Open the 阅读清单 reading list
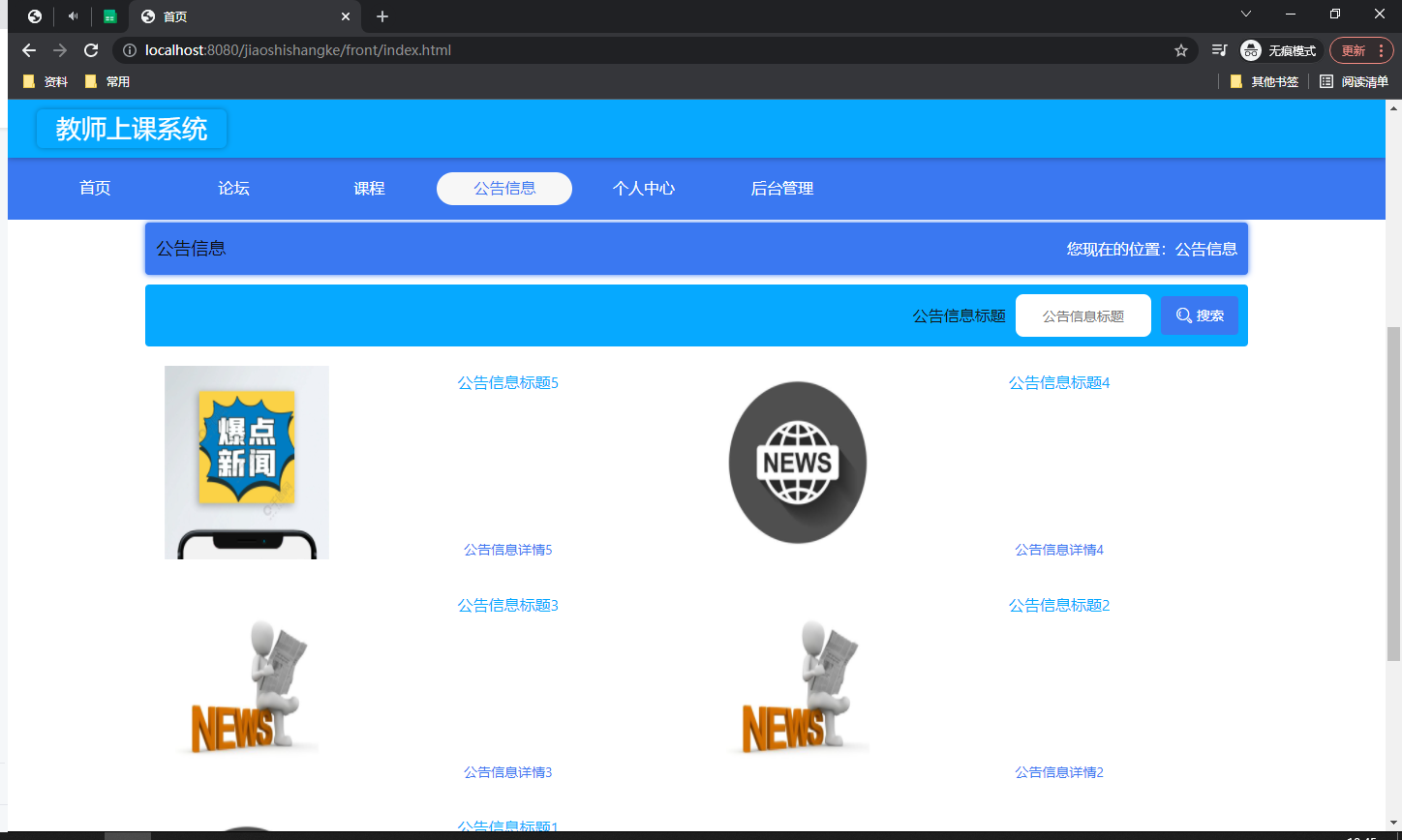 point(1354,82)
